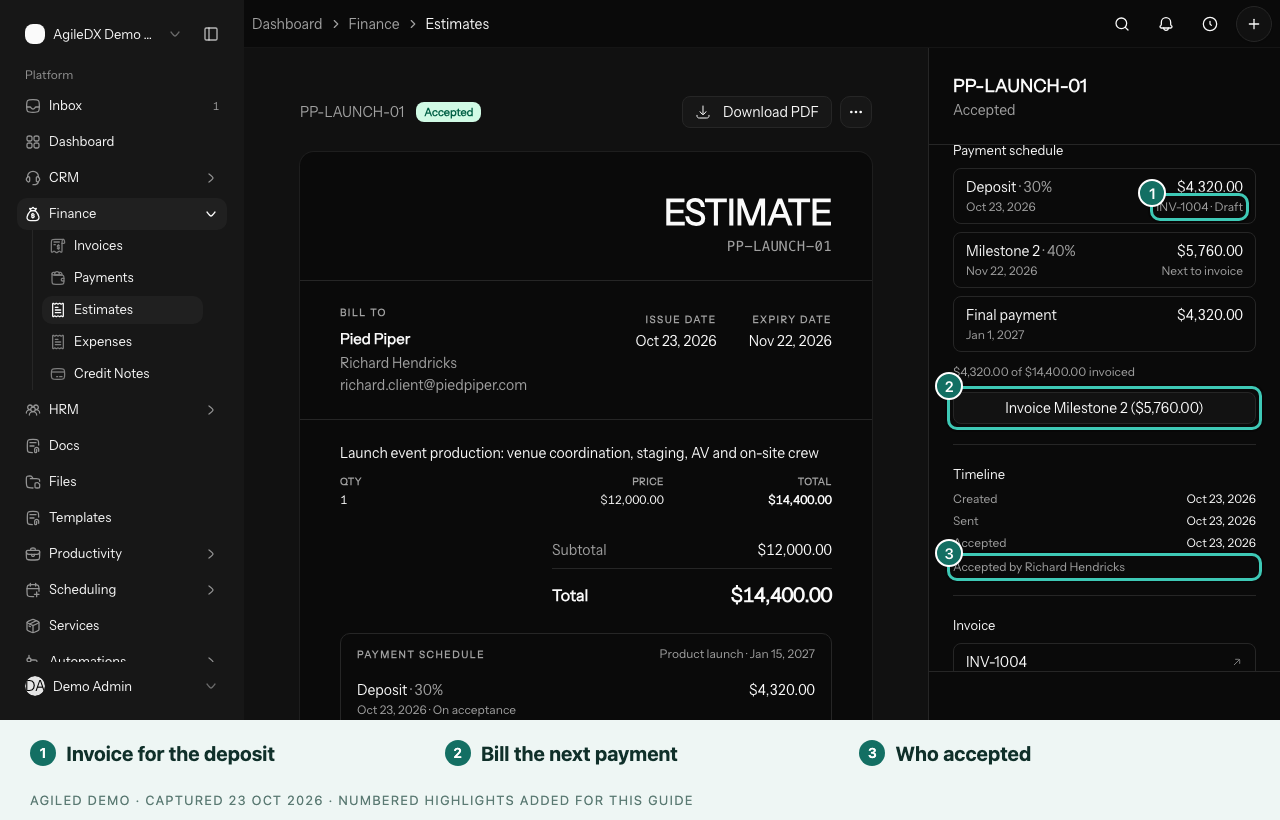Click the Finance breadcrumb link

coord(374,24)
